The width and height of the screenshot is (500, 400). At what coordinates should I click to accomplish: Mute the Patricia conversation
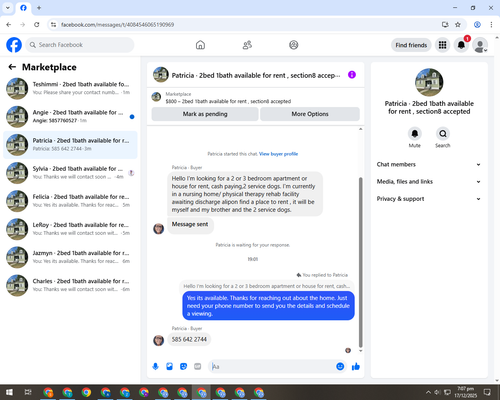[415, 134]
